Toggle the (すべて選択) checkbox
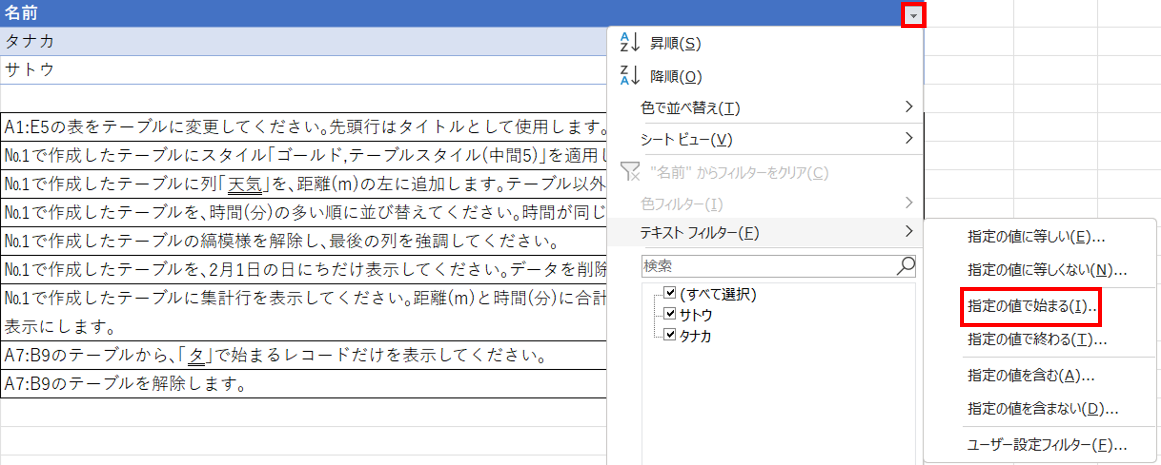The image size is (1161, 465). tap(670, 292)
